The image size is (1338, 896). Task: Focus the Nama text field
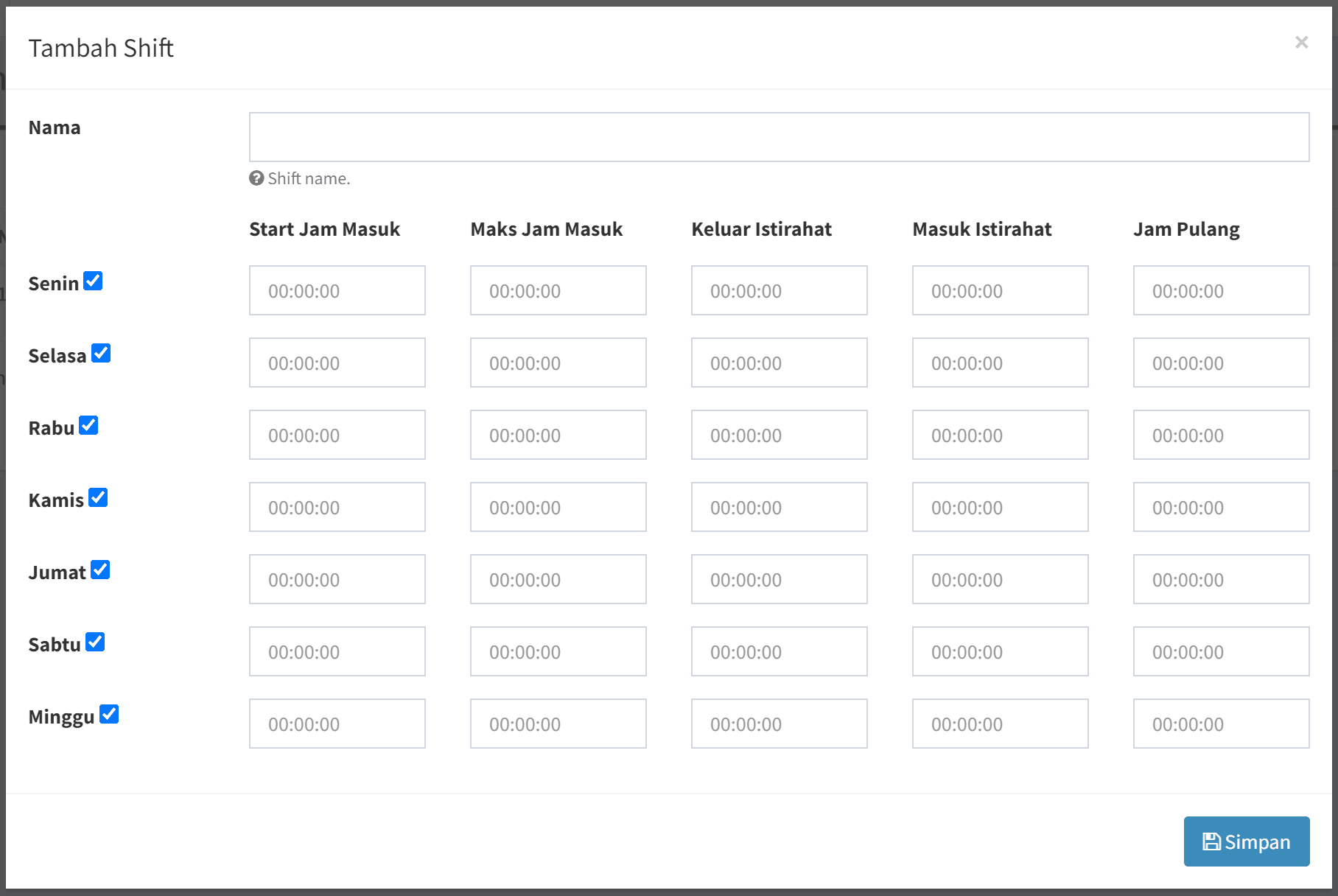(779, 137)
